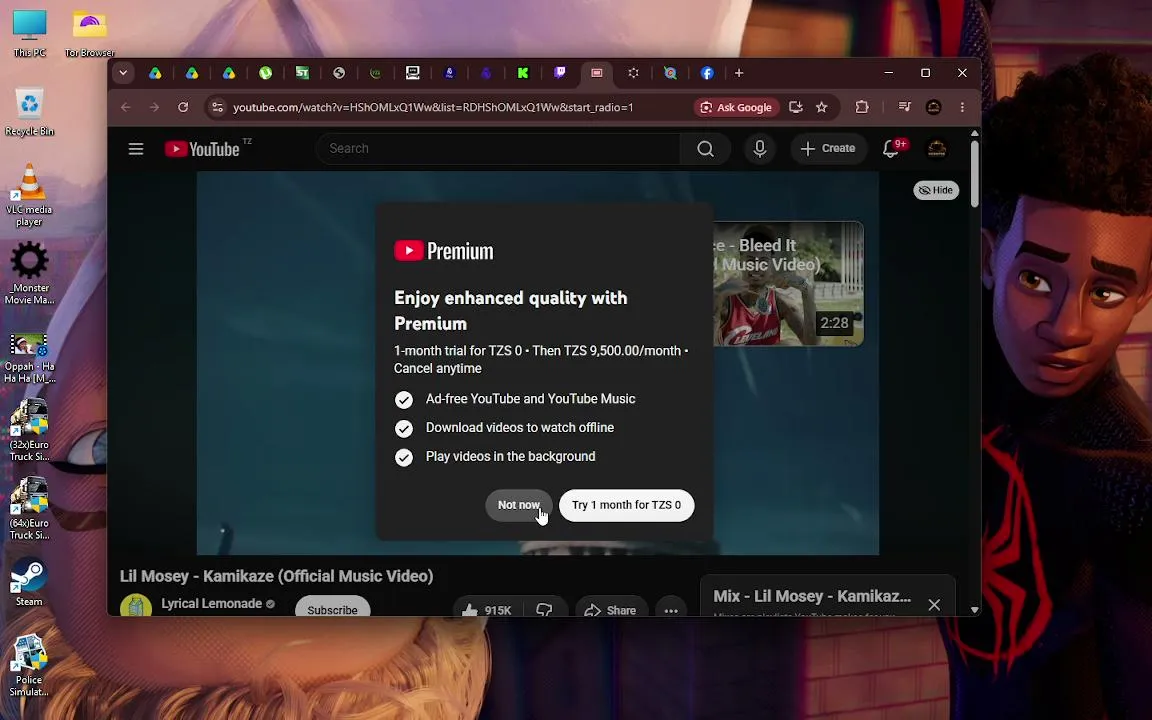The image size is (1152, 720).
Task: Open VLC media player desktop shortcut
Action: pos(29,195)
